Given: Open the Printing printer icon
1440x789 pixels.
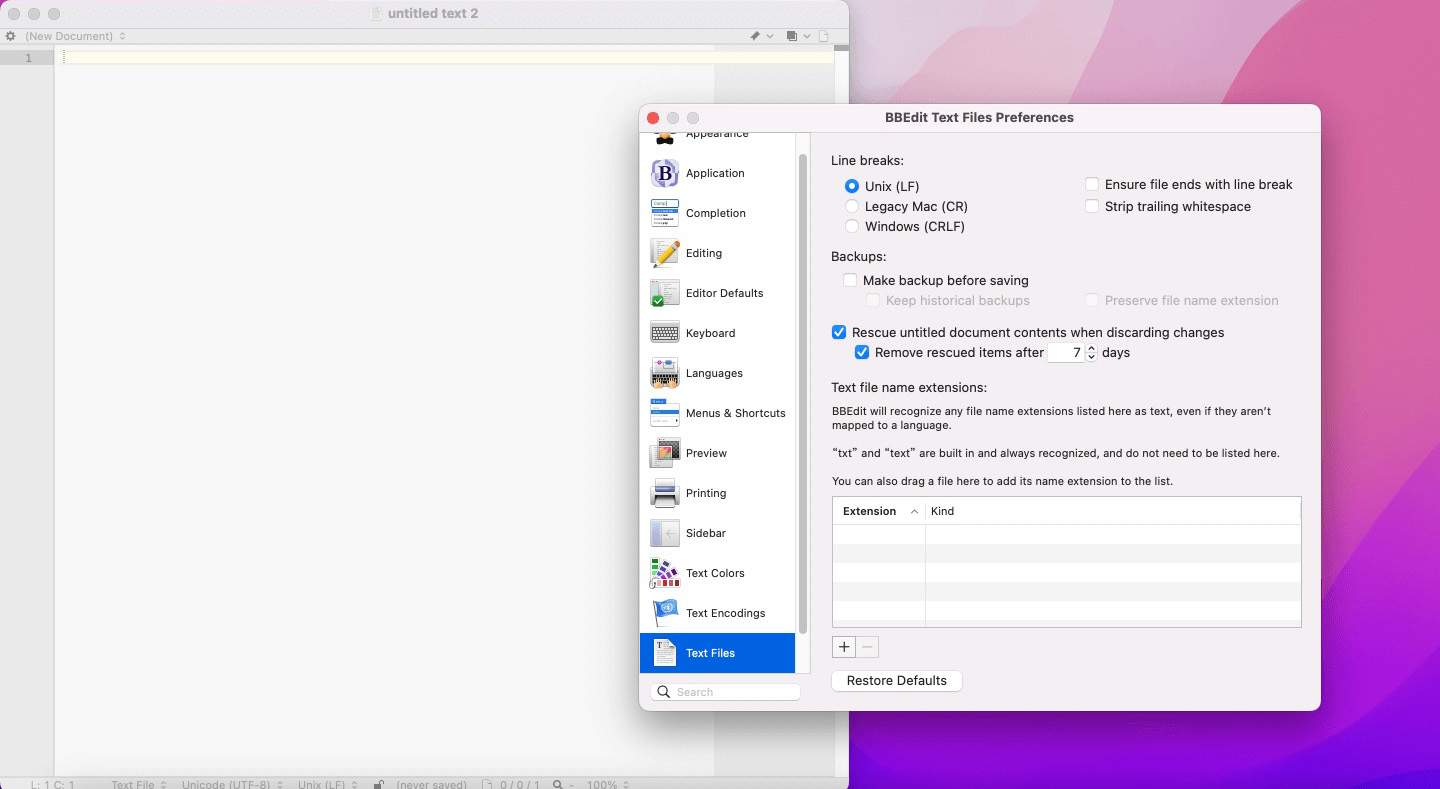Looking at the screenshot, I should click(x=665, y=493).
